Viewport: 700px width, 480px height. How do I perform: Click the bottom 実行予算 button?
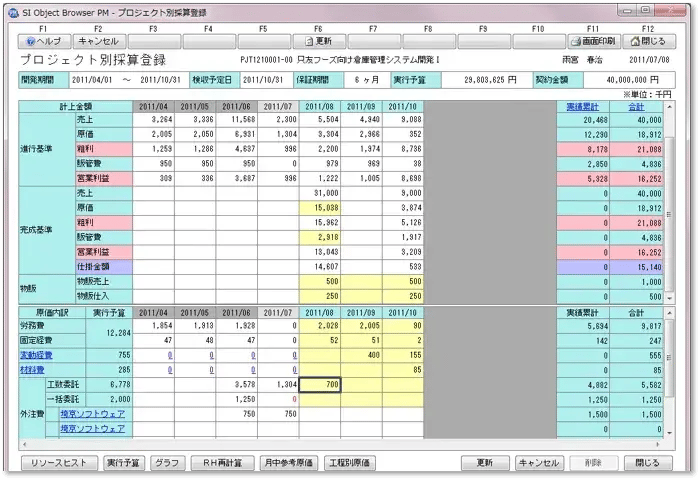point(124,463)
